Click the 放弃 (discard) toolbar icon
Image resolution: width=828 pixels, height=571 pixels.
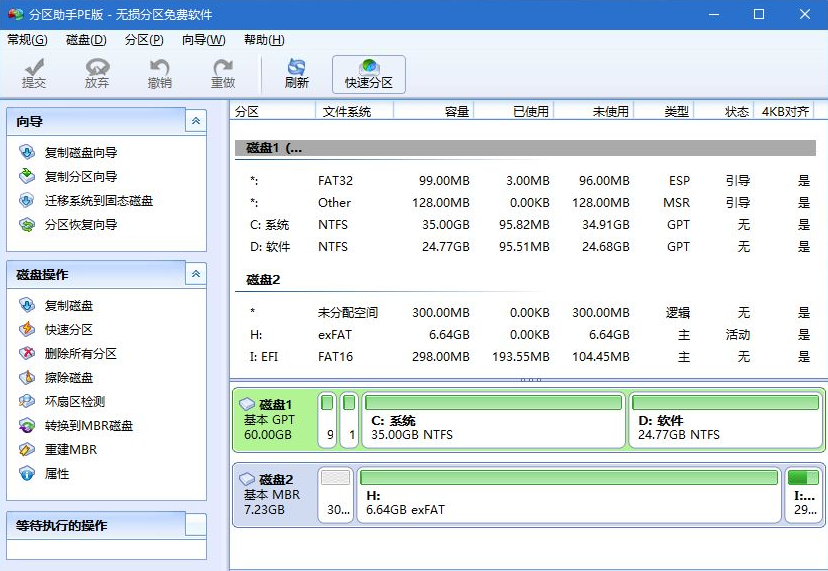(x=97, y=74)
